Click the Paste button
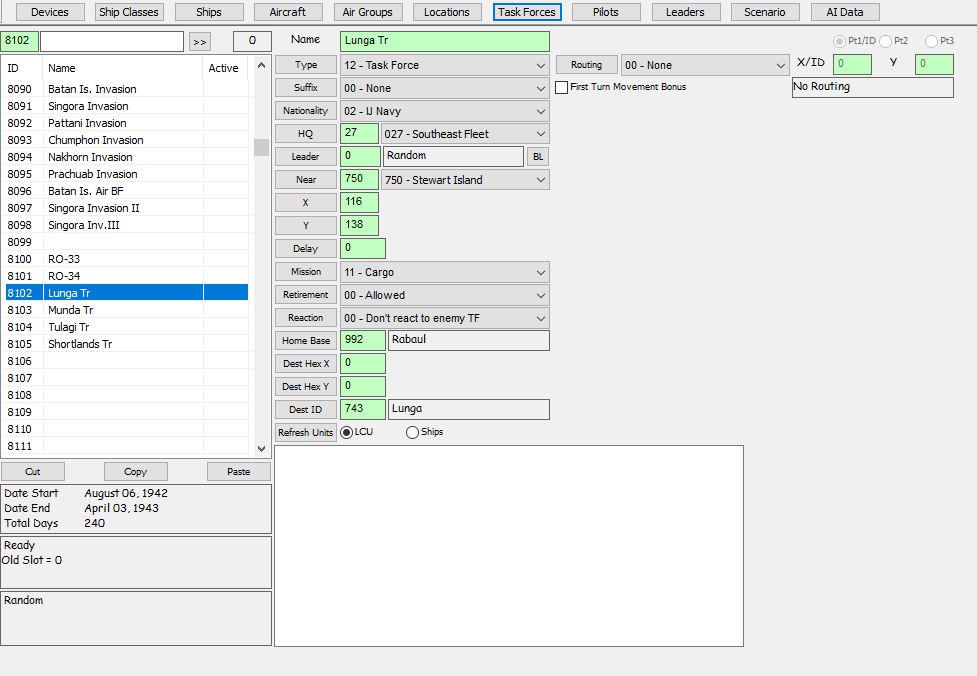The image size is (977, 676). (239, 472)
